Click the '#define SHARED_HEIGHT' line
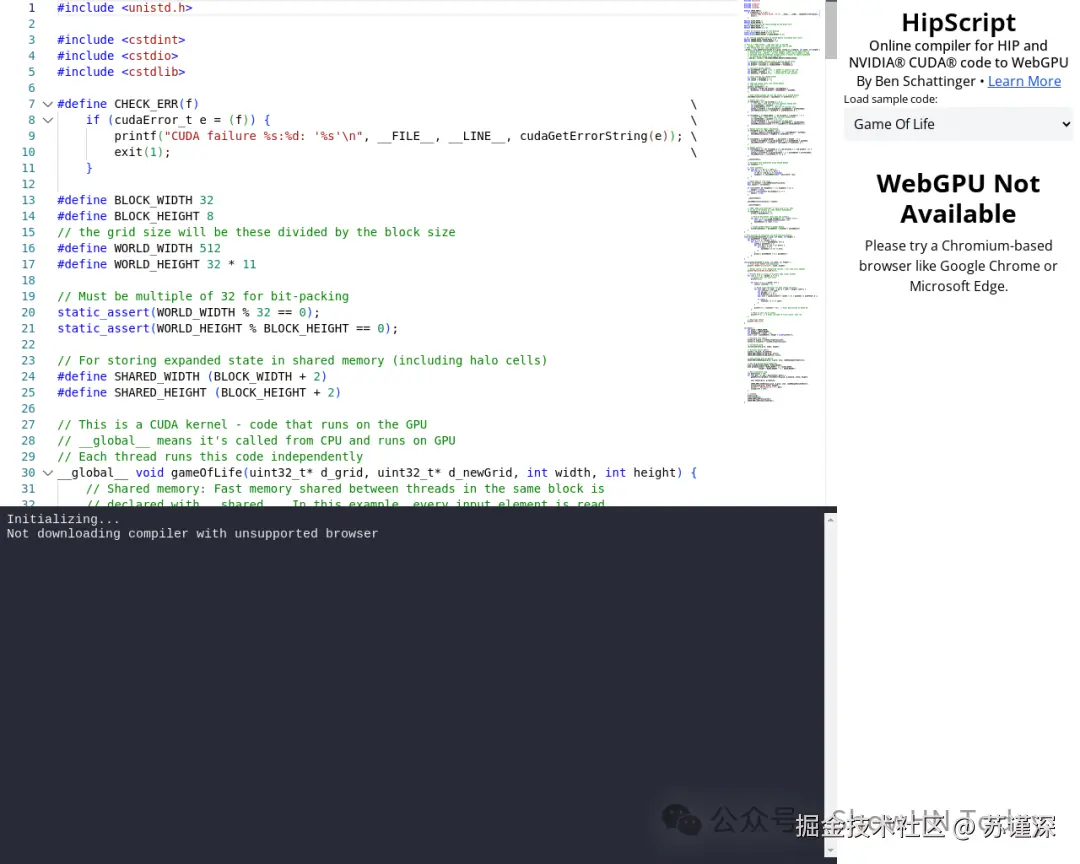The height and width of the screenshot is (864, 1080). click(199, 393)
